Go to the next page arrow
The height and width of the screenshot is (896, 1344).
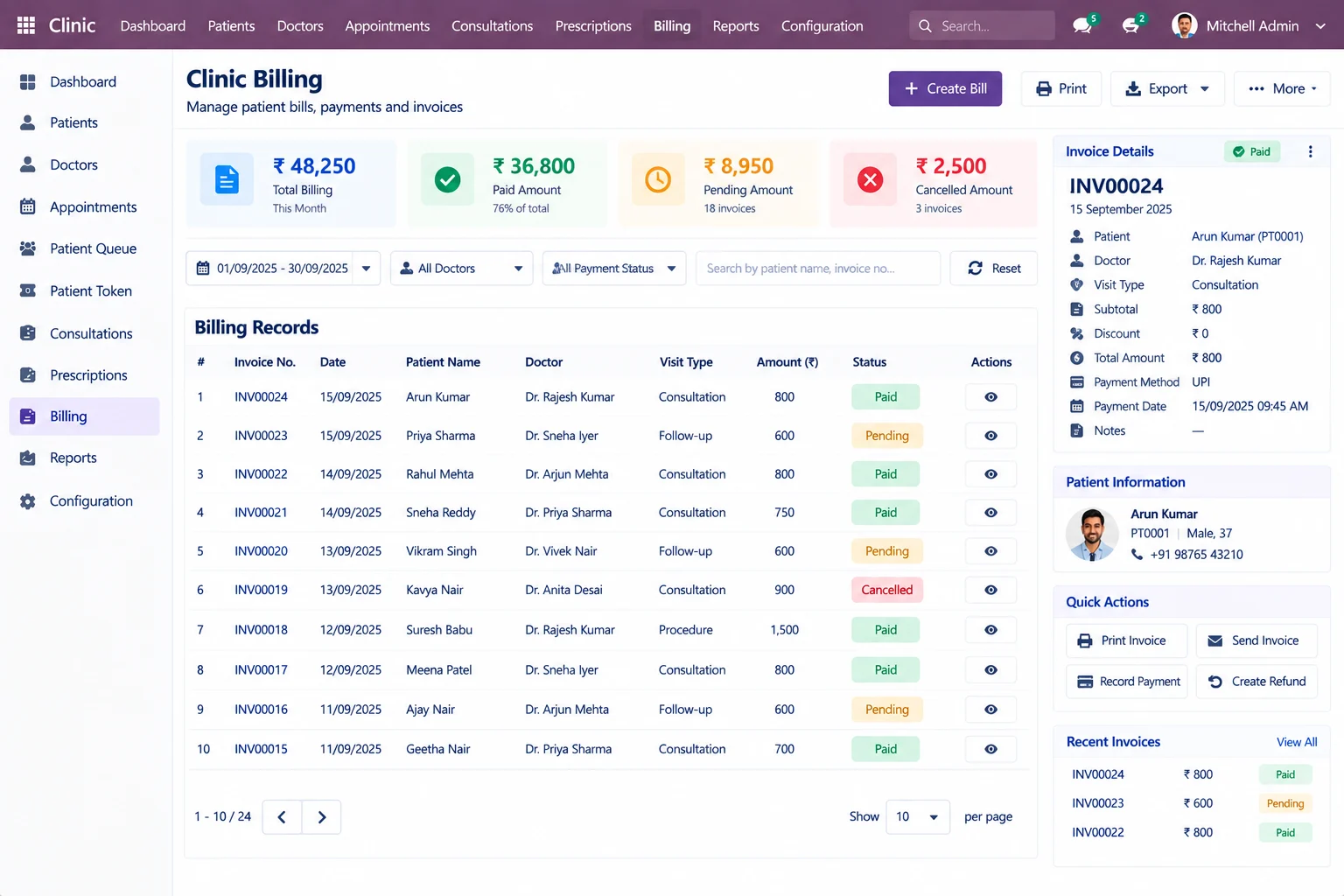321,816
